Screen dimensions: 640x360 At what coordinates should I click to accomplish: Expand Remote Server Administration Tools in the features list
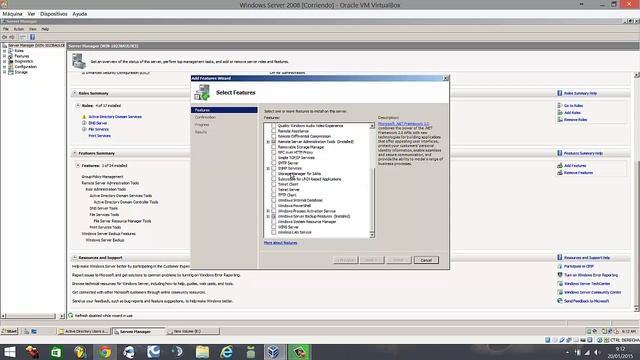pyautogui.click(x=268, y=142)
